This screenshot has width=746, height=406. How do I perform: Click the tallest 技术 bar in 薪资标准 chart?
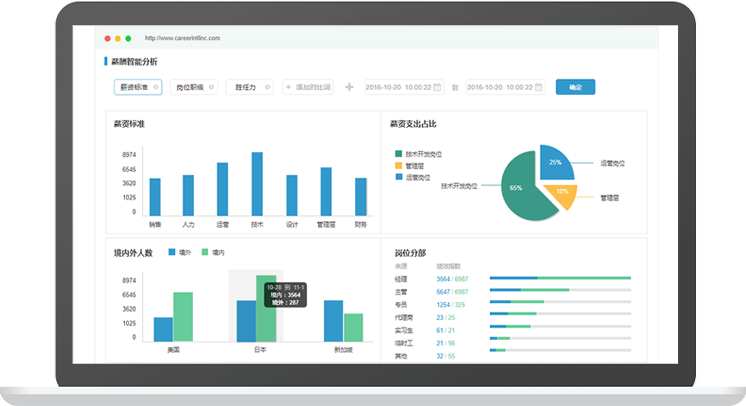pos(257,183)
